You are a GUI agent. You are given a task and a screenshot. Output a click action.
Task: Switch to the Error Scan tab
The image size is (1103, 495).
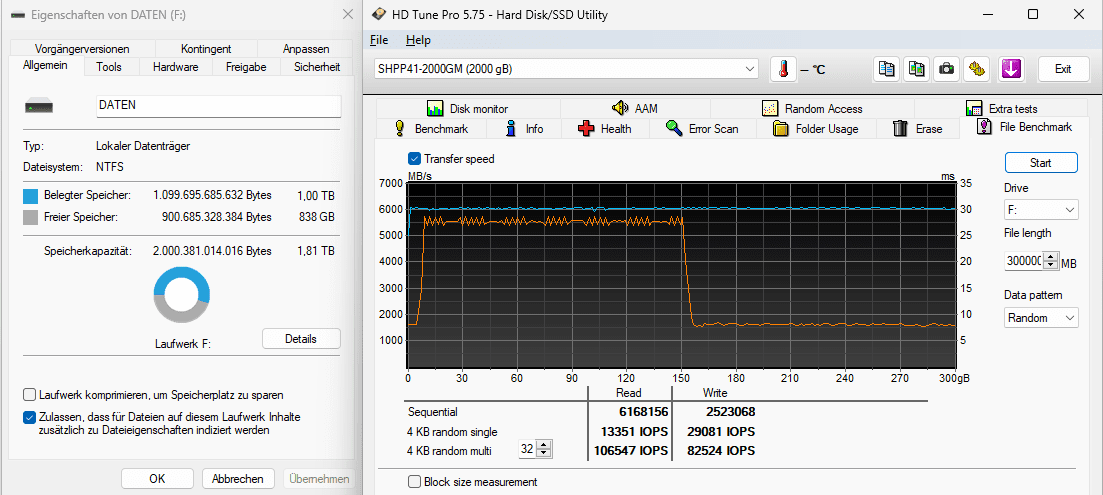click(x=703, y=129)
